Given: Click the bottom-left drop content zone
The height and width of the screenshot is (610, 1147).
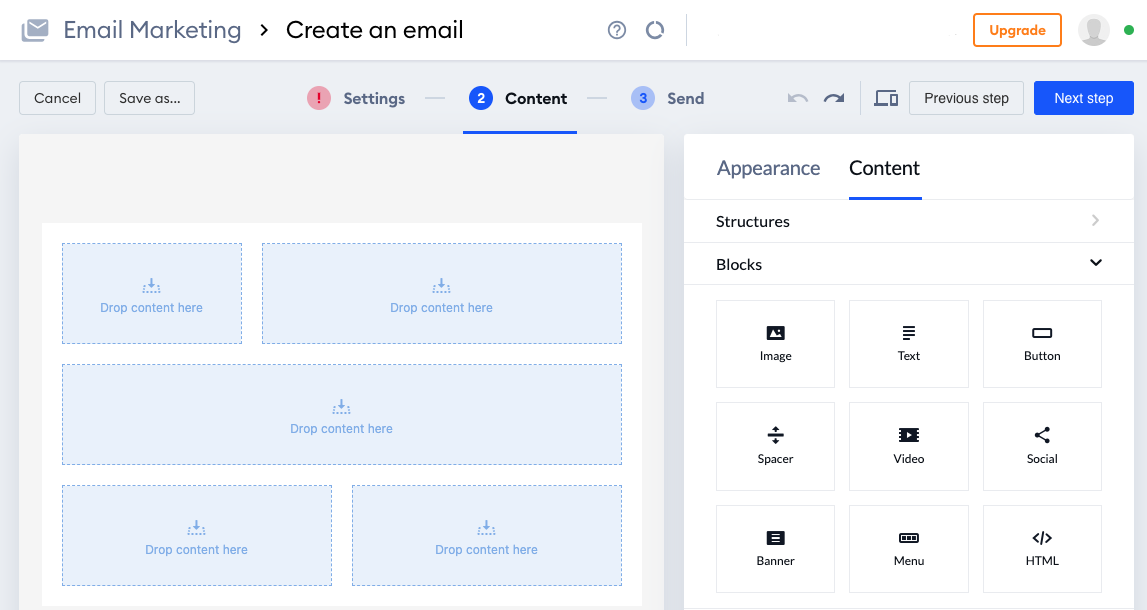Looking at the screenshot, I should click(197, 535).
